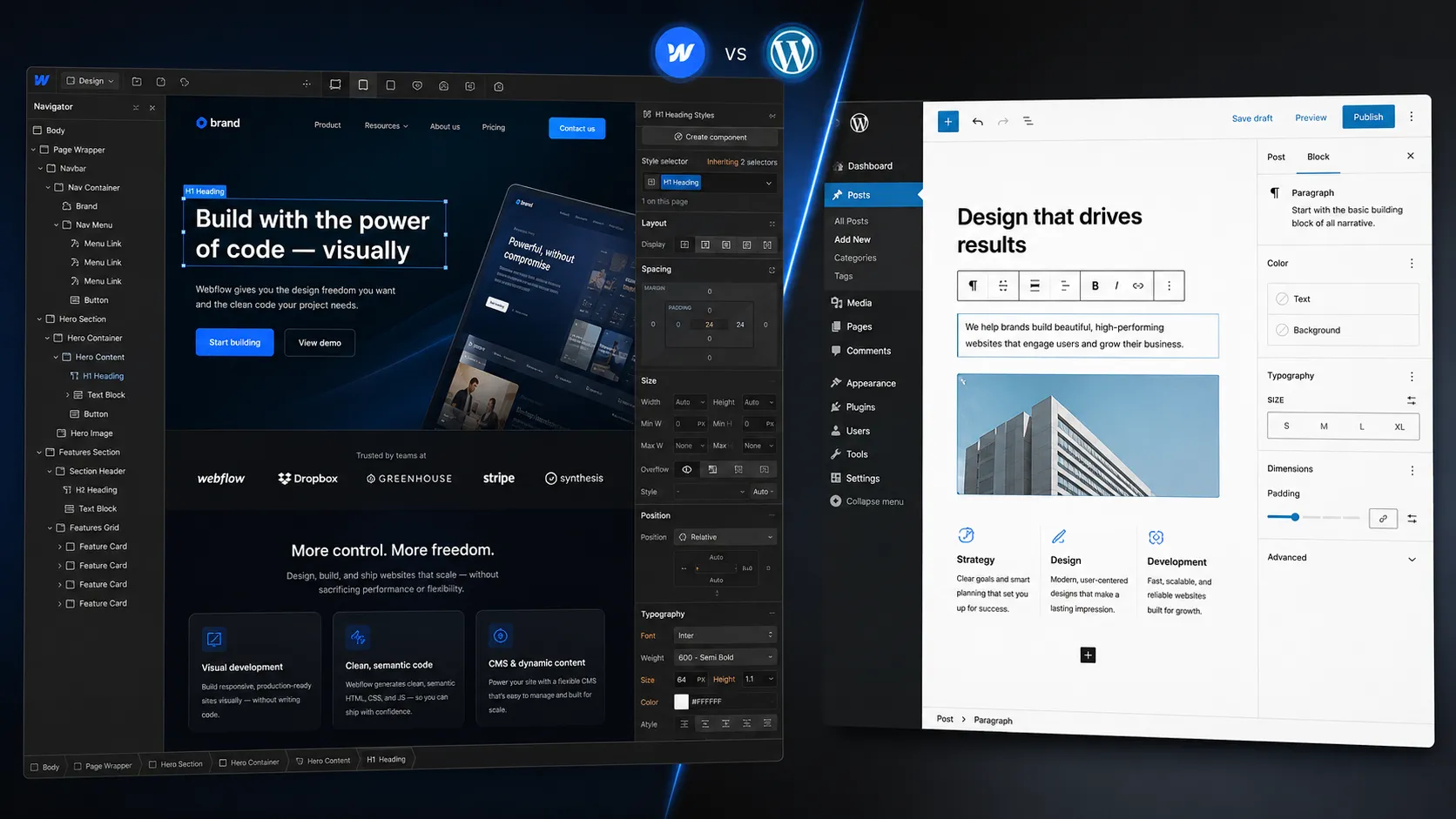This screenshot has width=1456, height=819.
Task: Select the last Overflow option icon
Action: tap(765, 469)
